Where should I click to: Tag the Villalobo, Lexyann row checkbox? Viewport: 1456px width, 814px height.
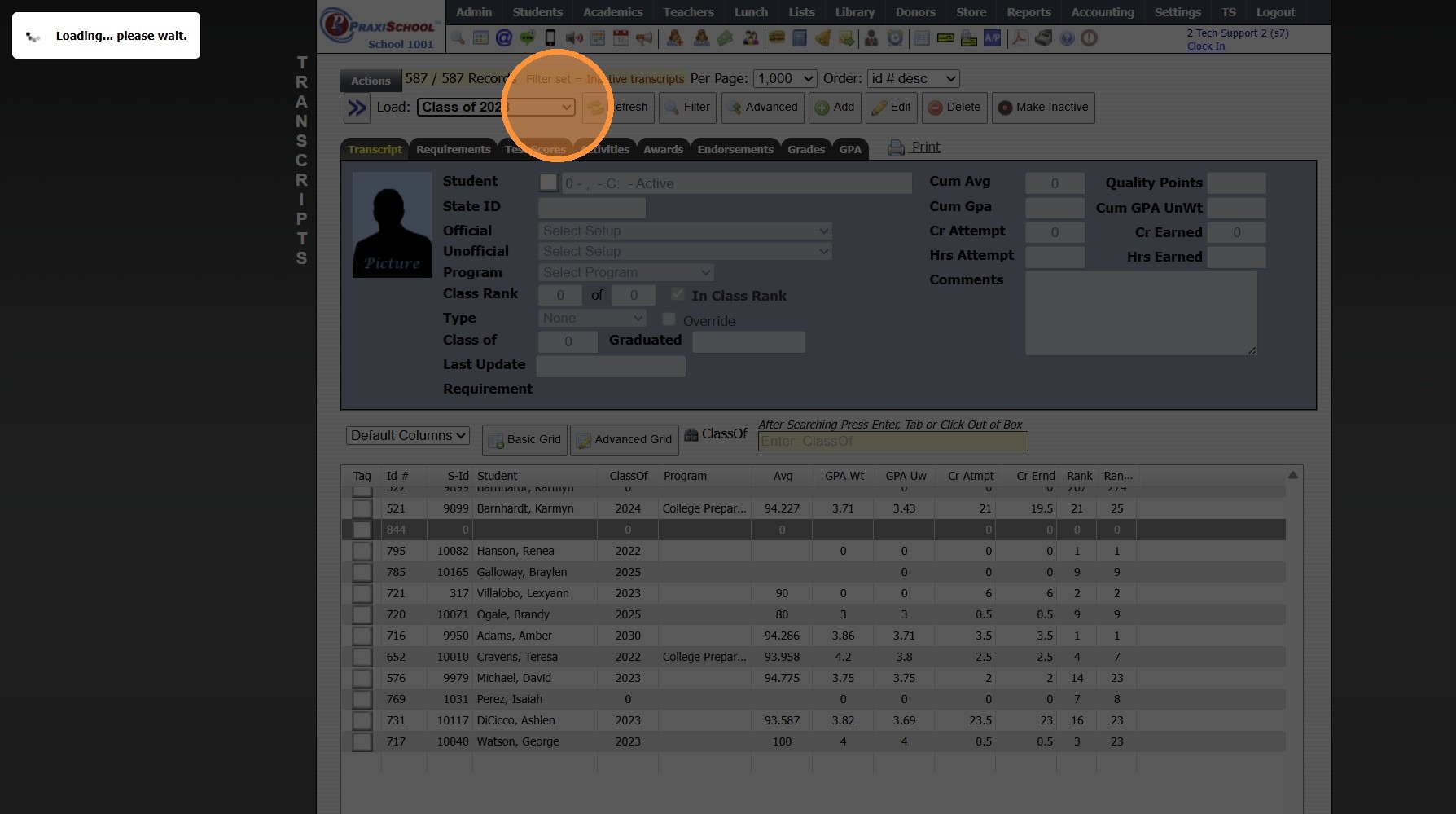[x=362, y=593]
